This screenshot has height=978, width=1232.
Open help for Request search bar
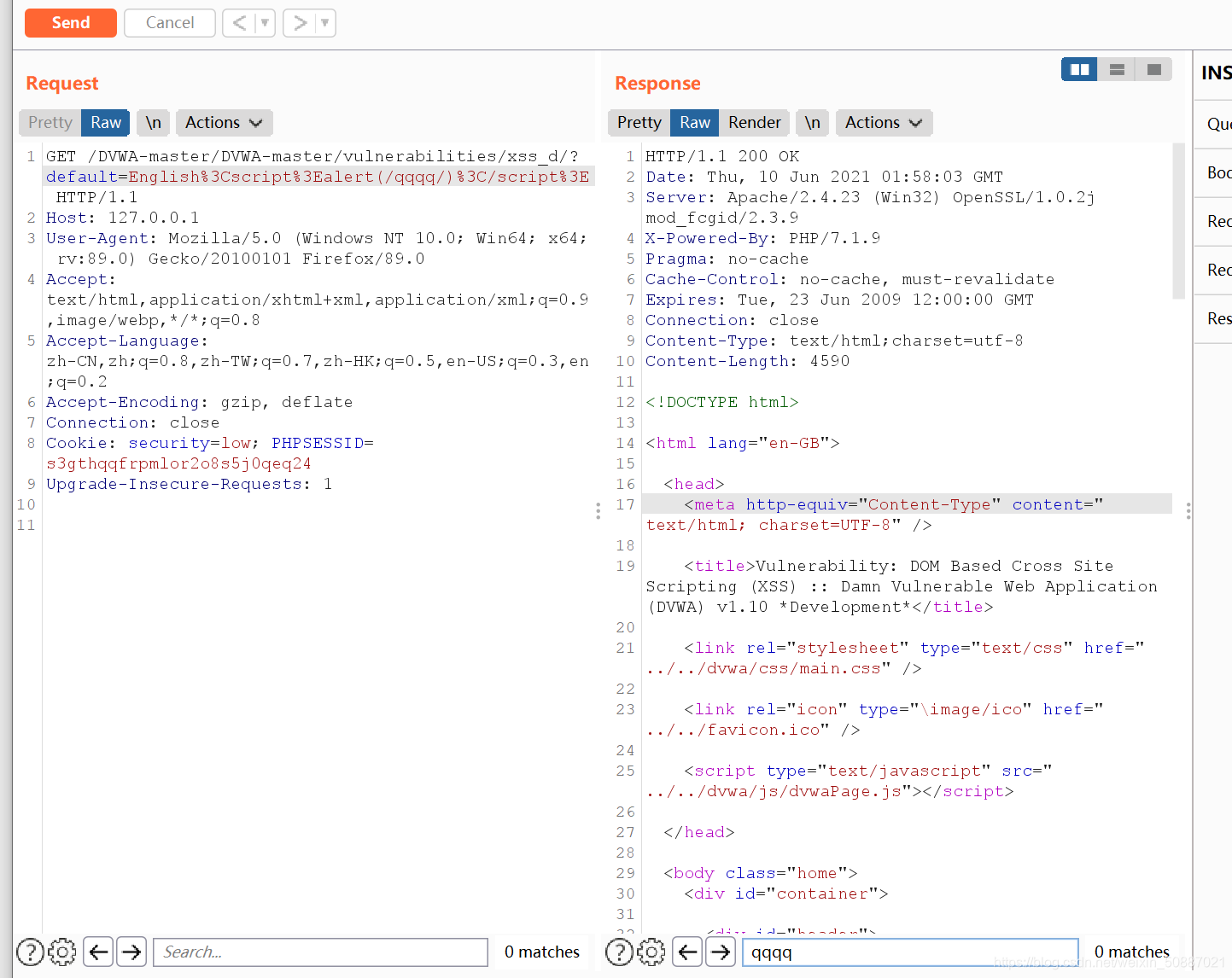pyautogui.click(x=30, y=952)
